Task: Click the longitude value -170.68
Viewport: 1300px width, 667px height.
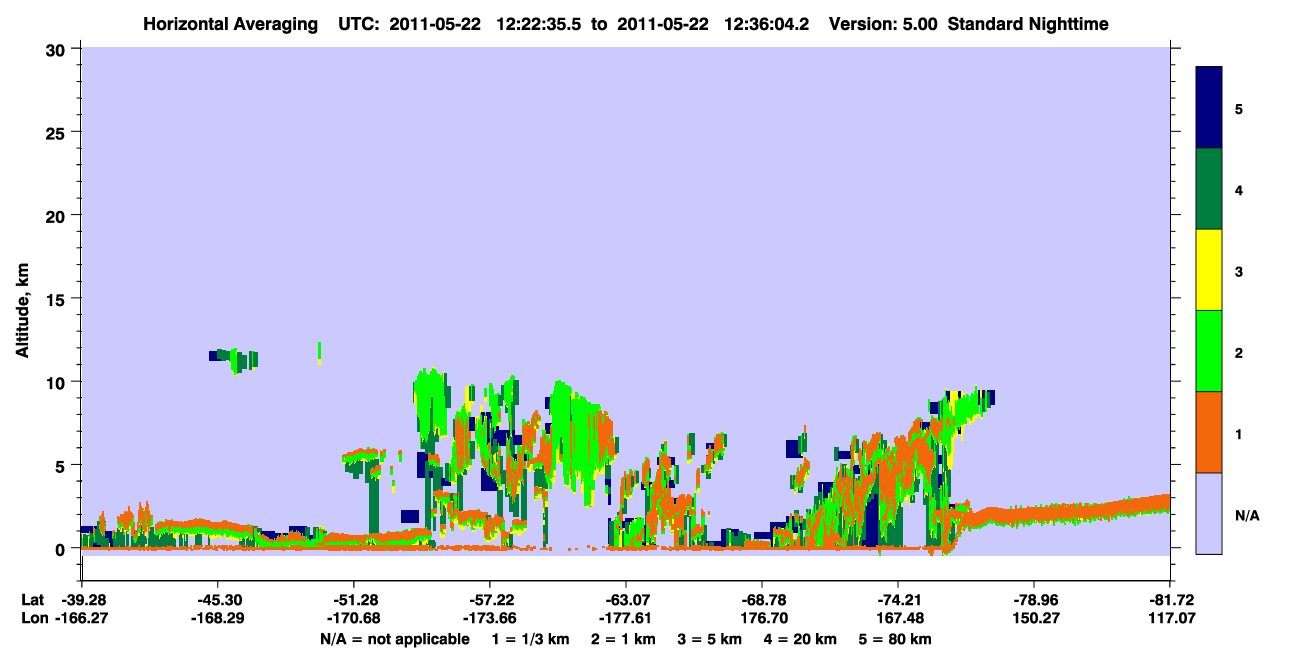Action: (354, 619)
